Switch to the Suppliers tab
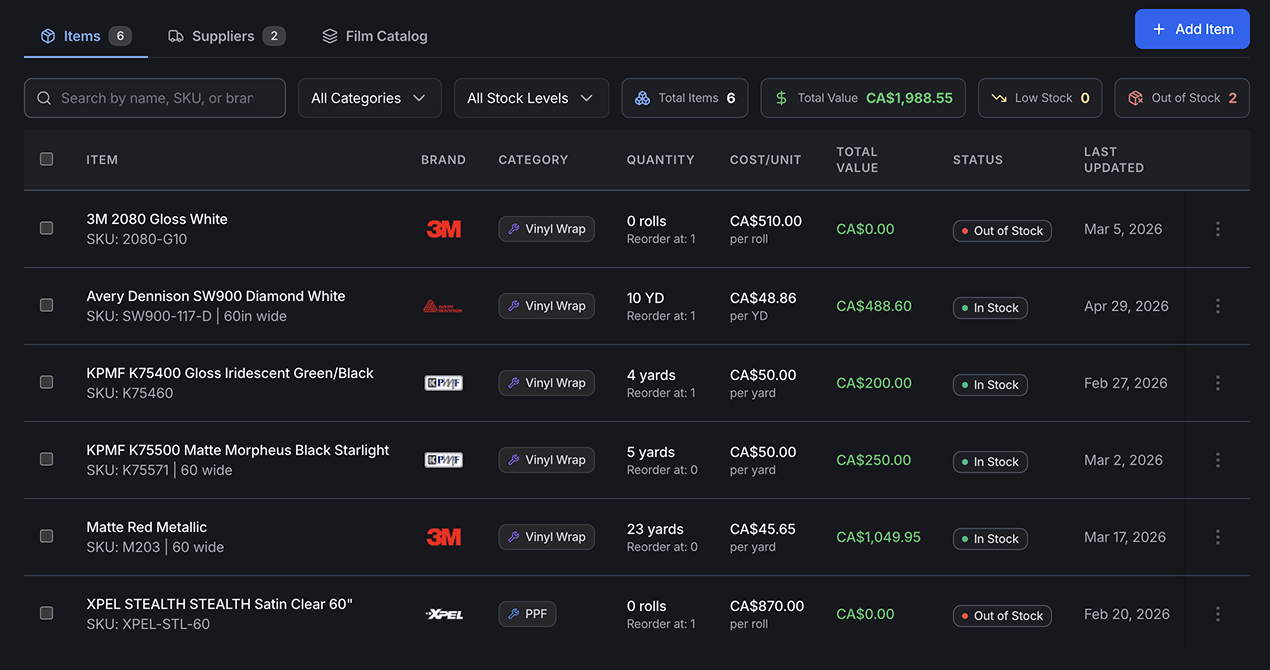The image size is (1270, 670). [x=227, y=36]
